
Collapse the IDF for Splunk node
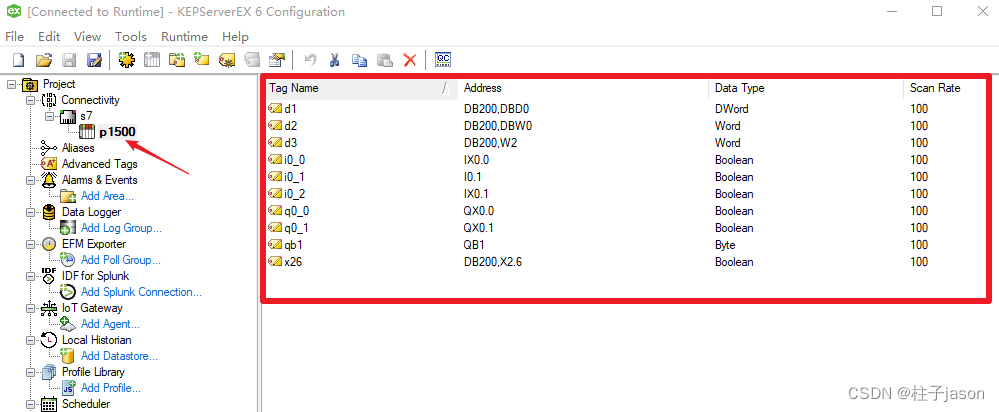pos(31,276)
